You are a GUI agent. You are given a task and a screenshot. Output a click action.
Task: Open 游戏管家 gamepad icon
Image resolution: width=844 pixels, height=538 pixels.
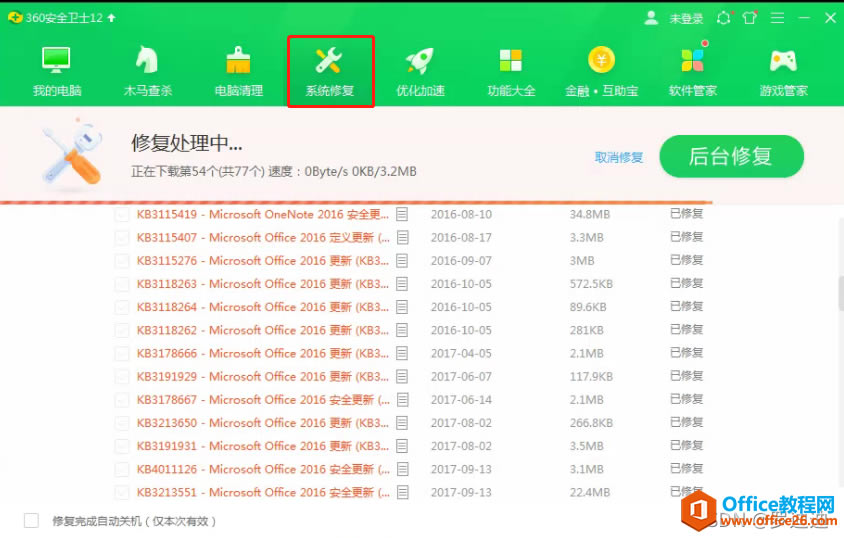click(x=783, y=60)
